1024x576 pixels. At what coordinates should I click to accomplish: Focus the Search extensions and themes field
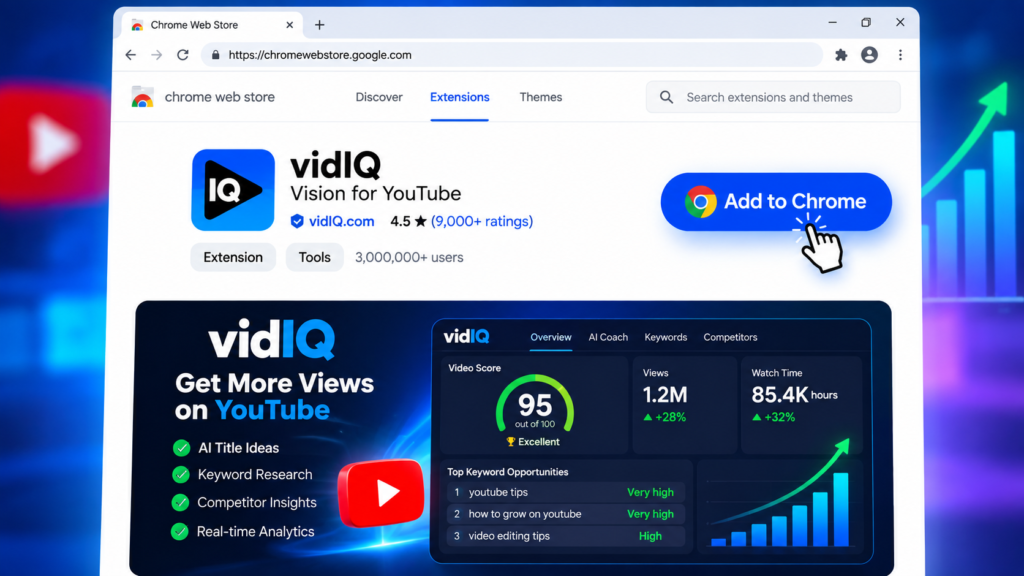click(773, 97)
